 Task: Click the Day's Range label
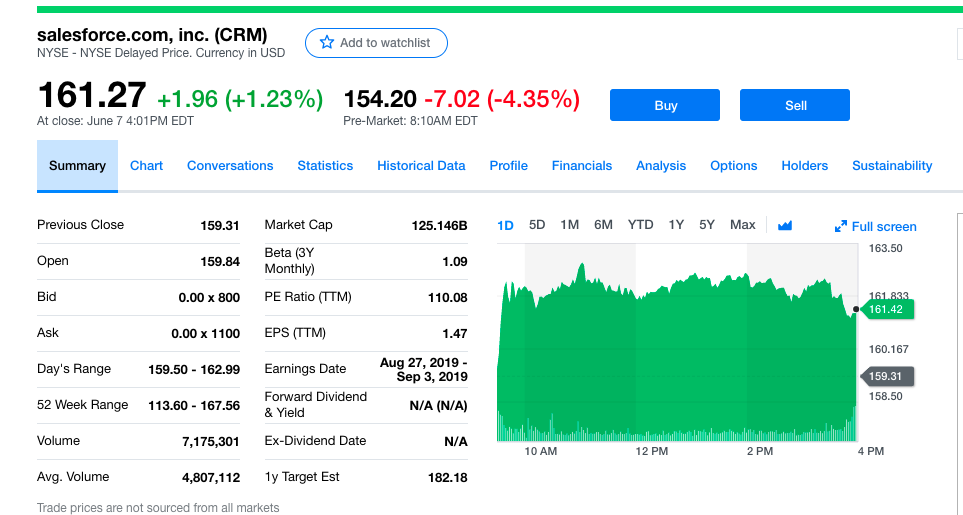74,369
